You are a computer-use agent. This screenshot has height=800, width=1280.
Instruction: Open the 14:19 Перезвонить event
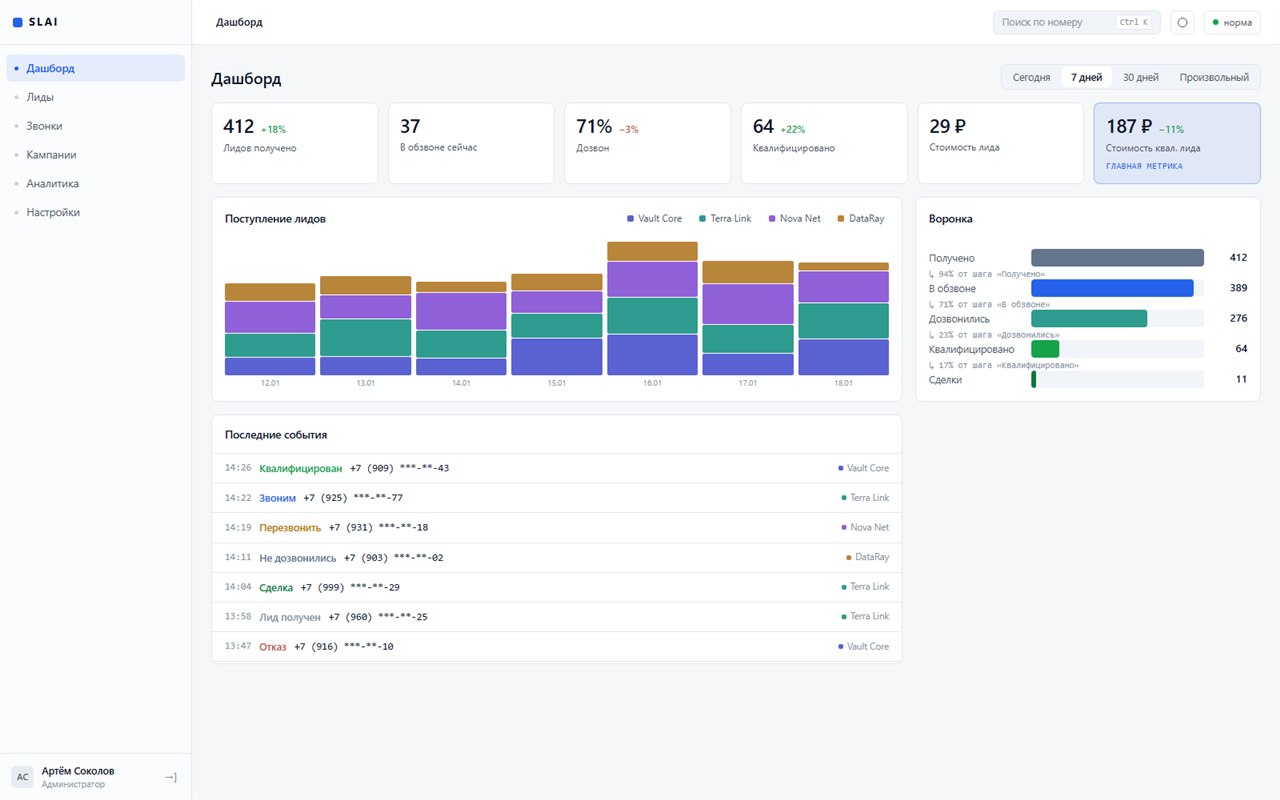556,527
